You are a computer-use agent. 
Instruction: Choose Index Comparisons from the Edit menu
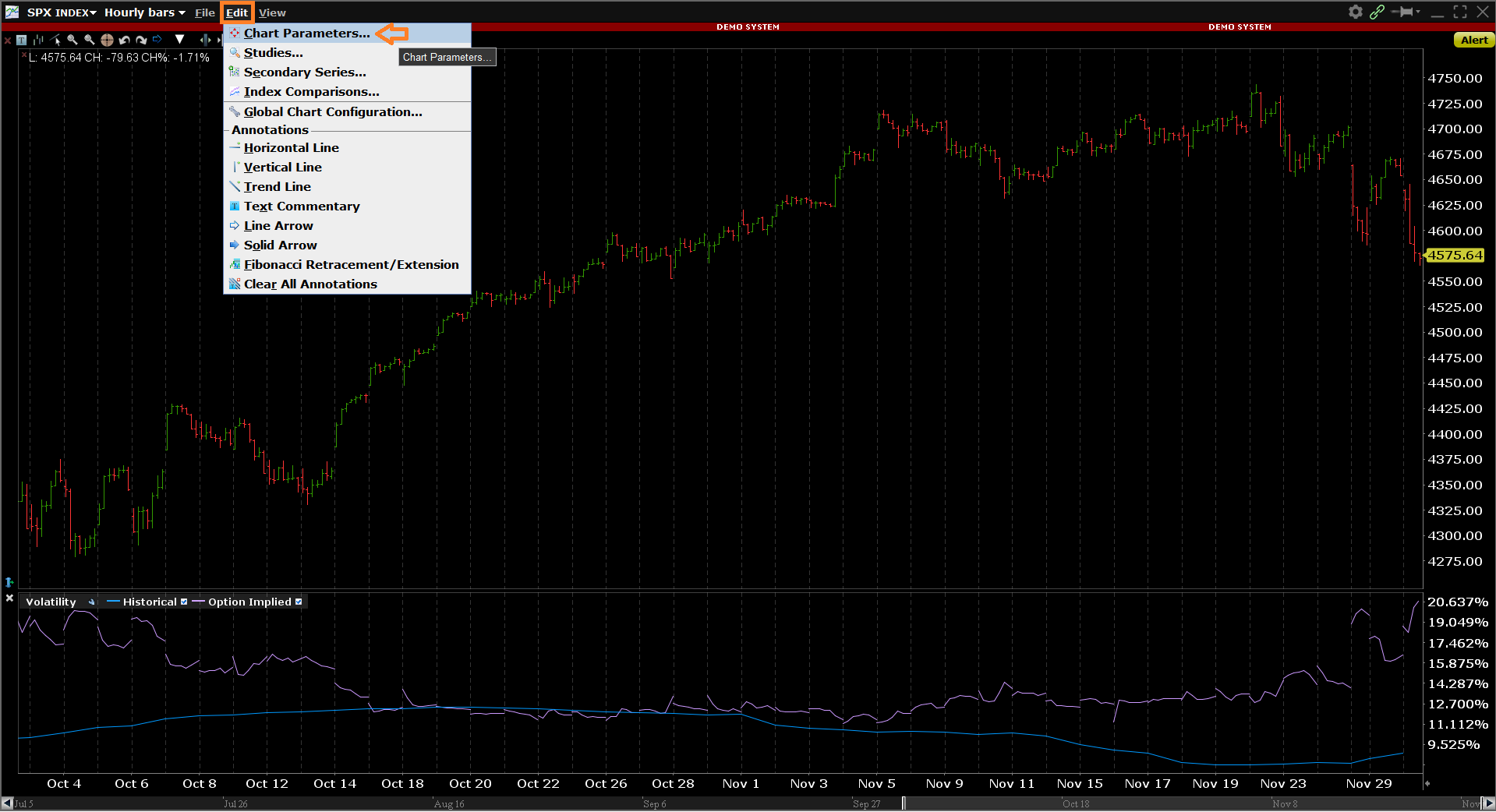click(347, 91)
